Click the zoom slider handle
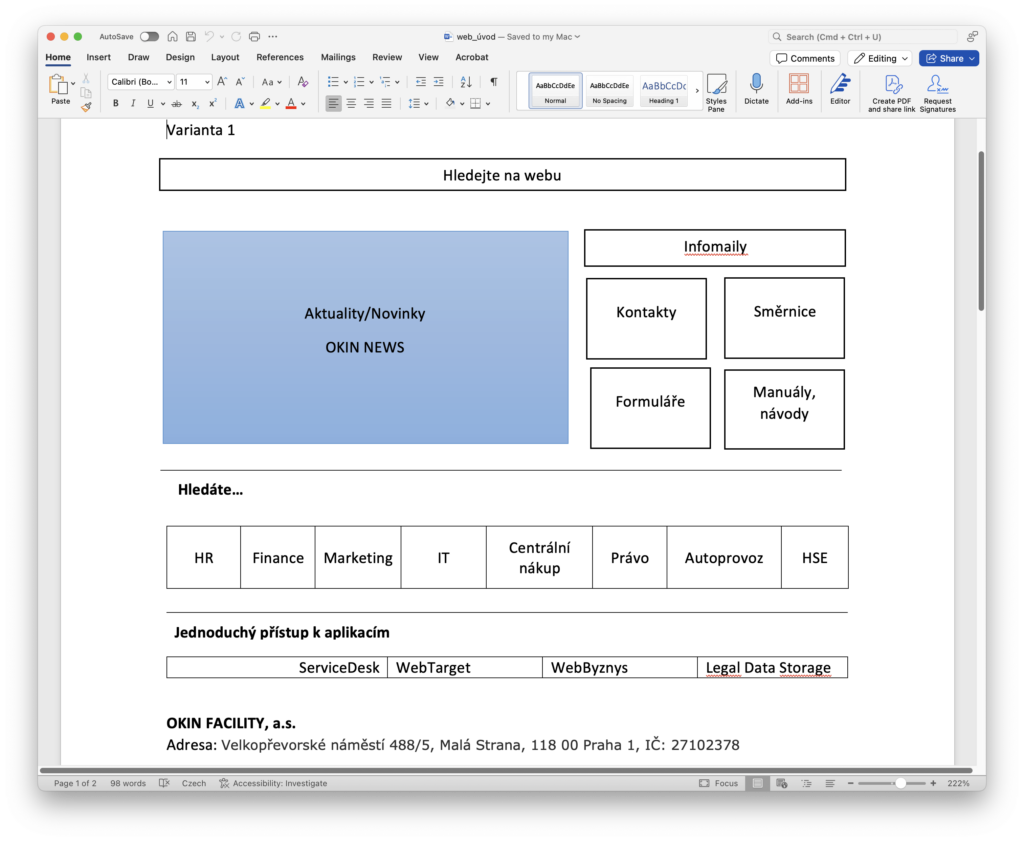The image size is (1024, 841). click(x=901, y=783)
